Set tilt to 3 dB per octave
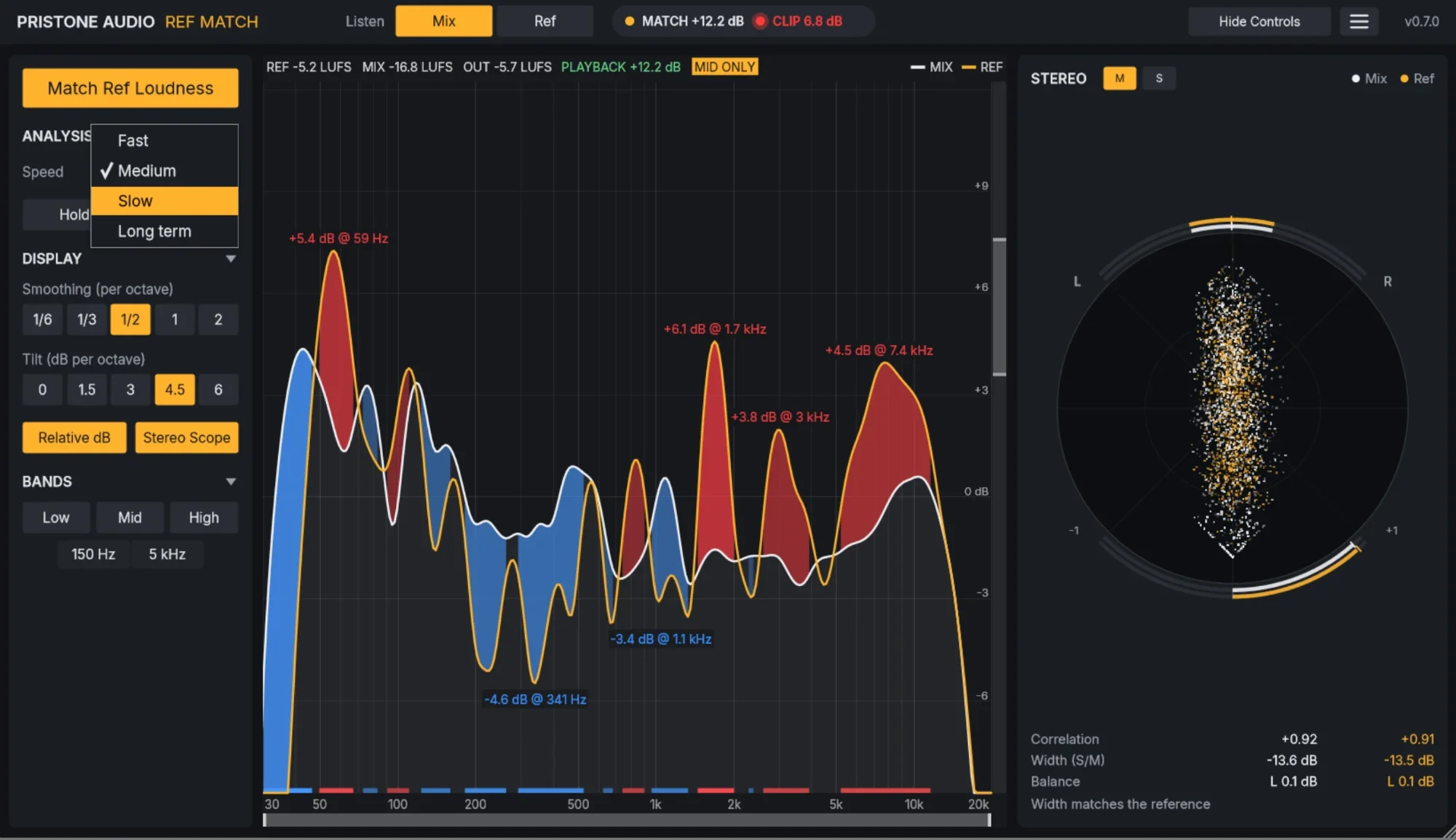 click(x=130, y=389)
